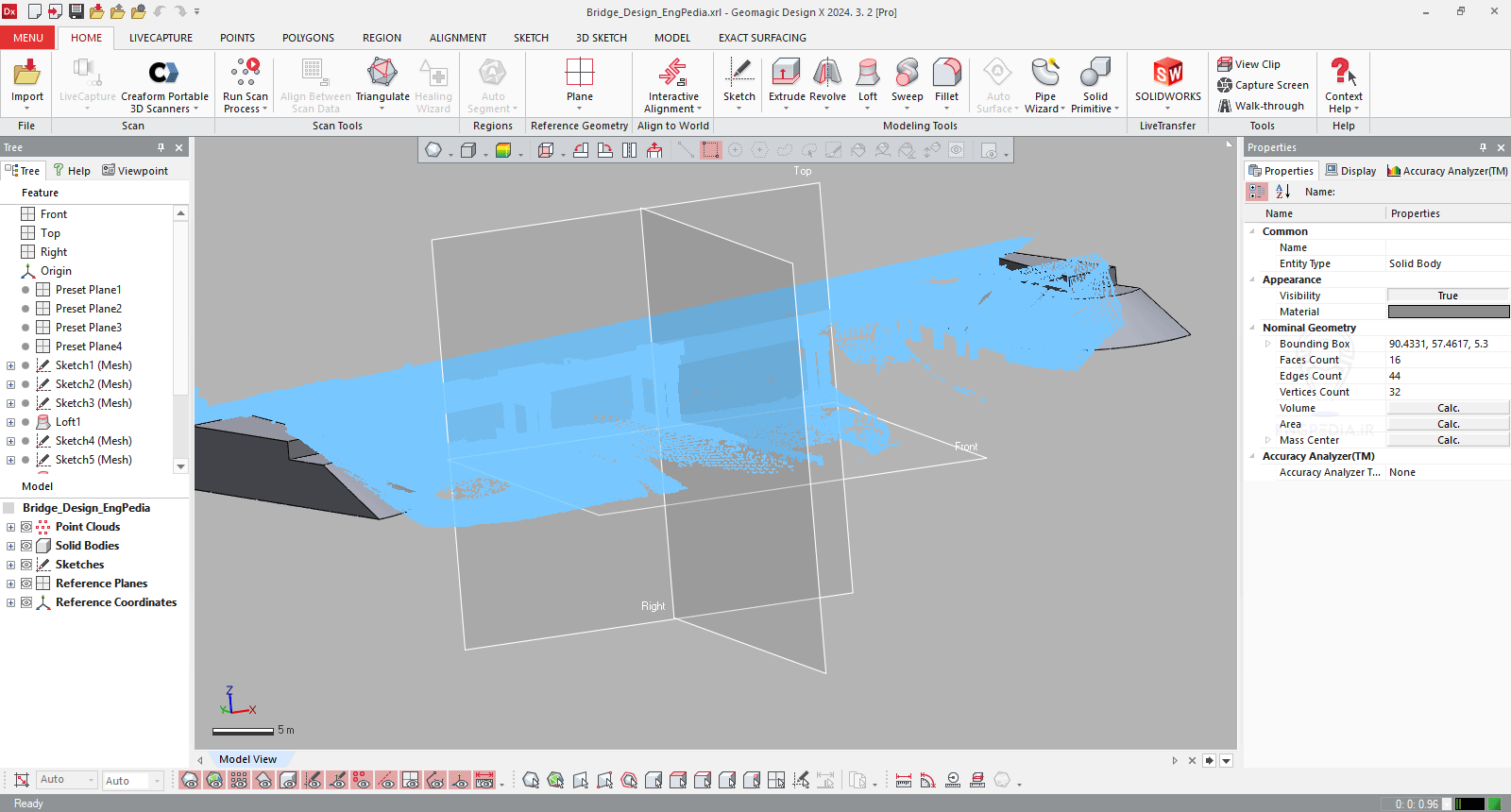
Task: Open Solid Primitive tool
Action: click(1095, 84)
